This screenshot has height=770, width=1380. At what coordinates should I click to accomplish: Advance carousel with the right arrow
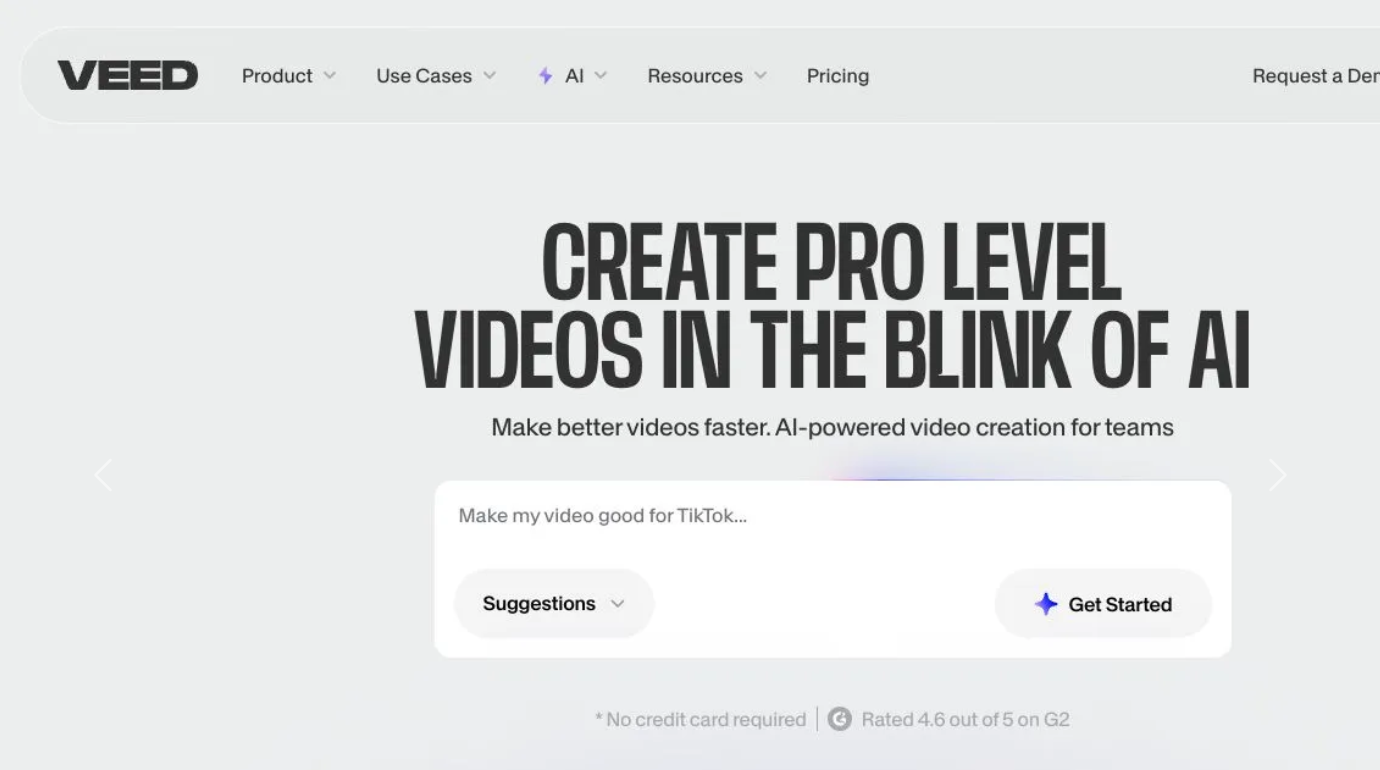(x=1277, y=475)
